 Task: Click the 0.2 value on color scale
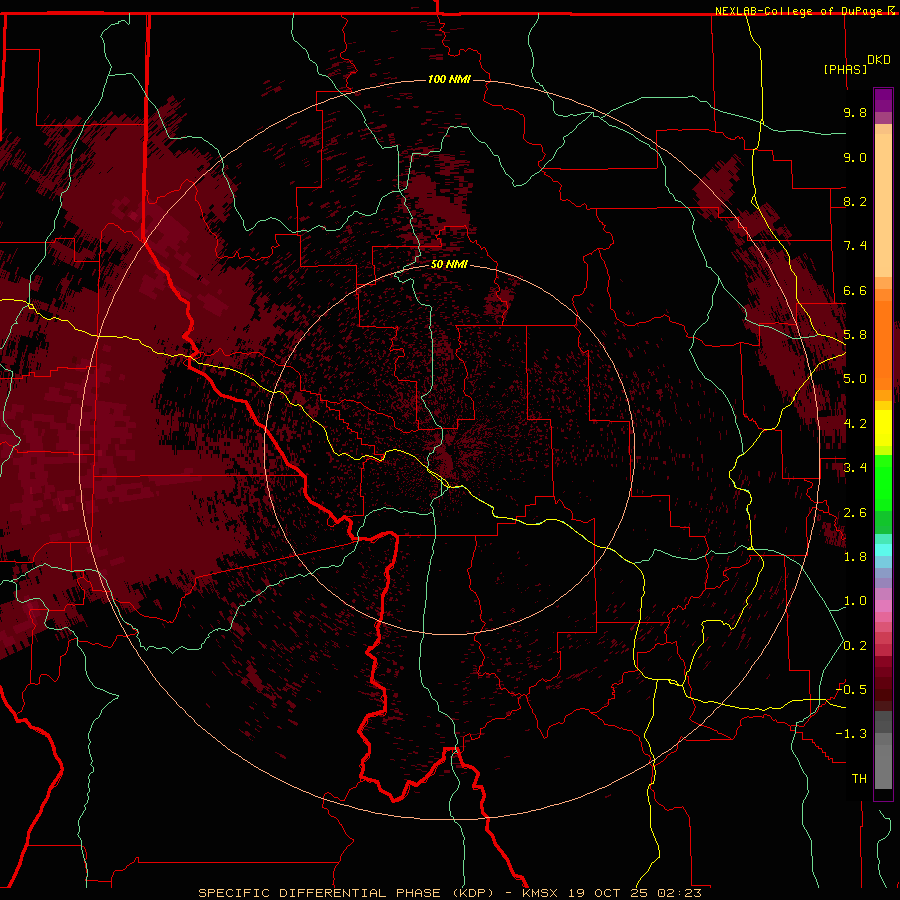coord(855,646)
